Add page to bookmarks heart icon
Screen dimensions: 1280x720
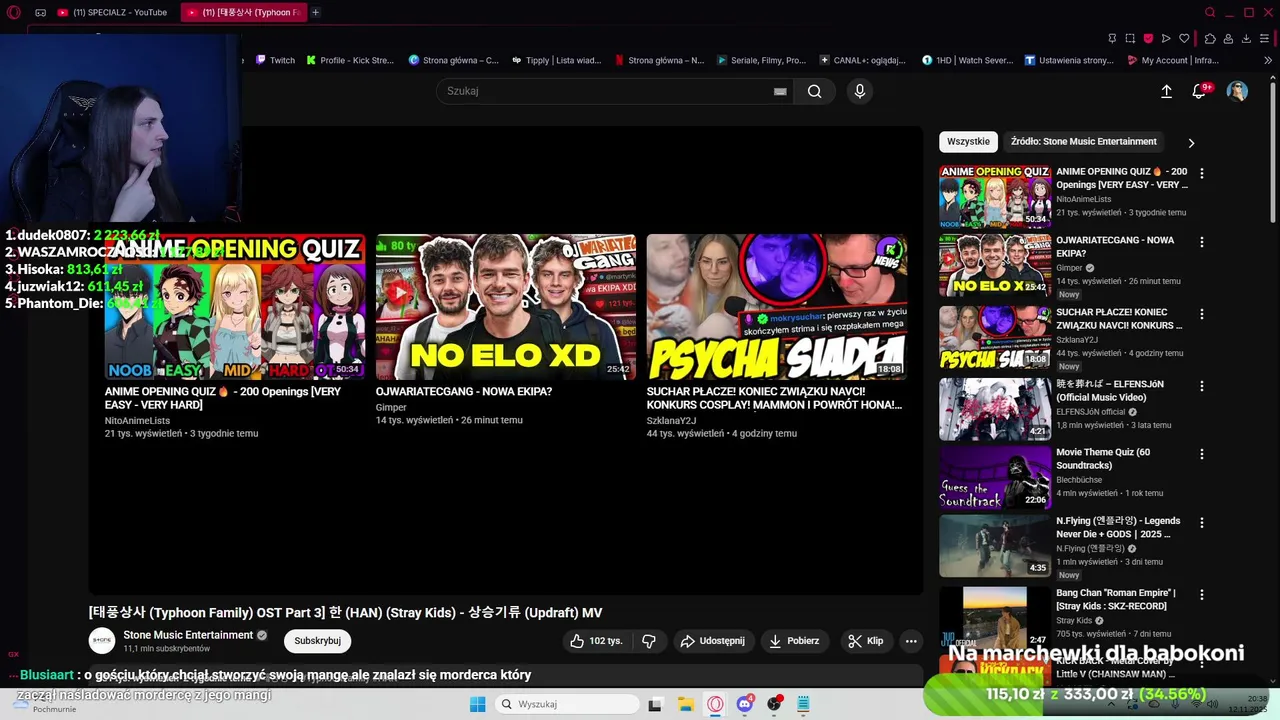1184,38
